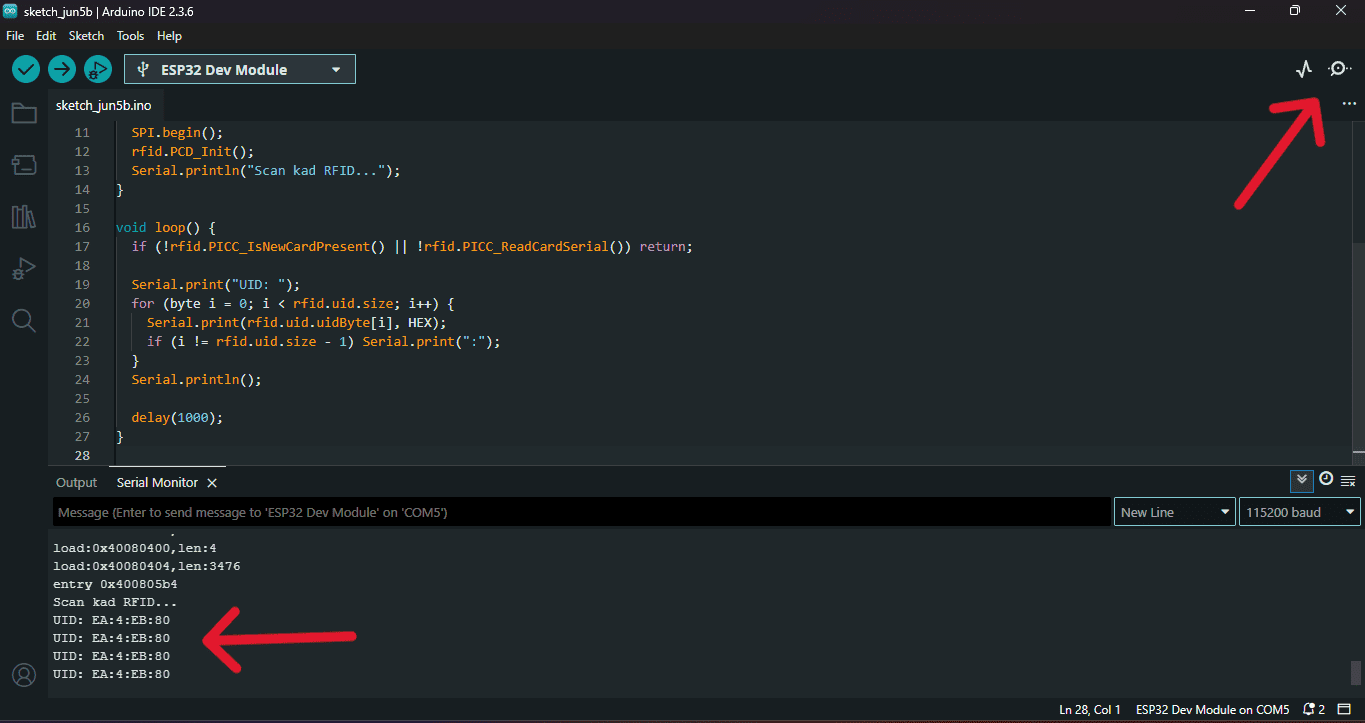Open the 115200 baud rate dropdown
Image resolution: width=1365 pixels, height=723 pixels.
[x=1298, y=512]
